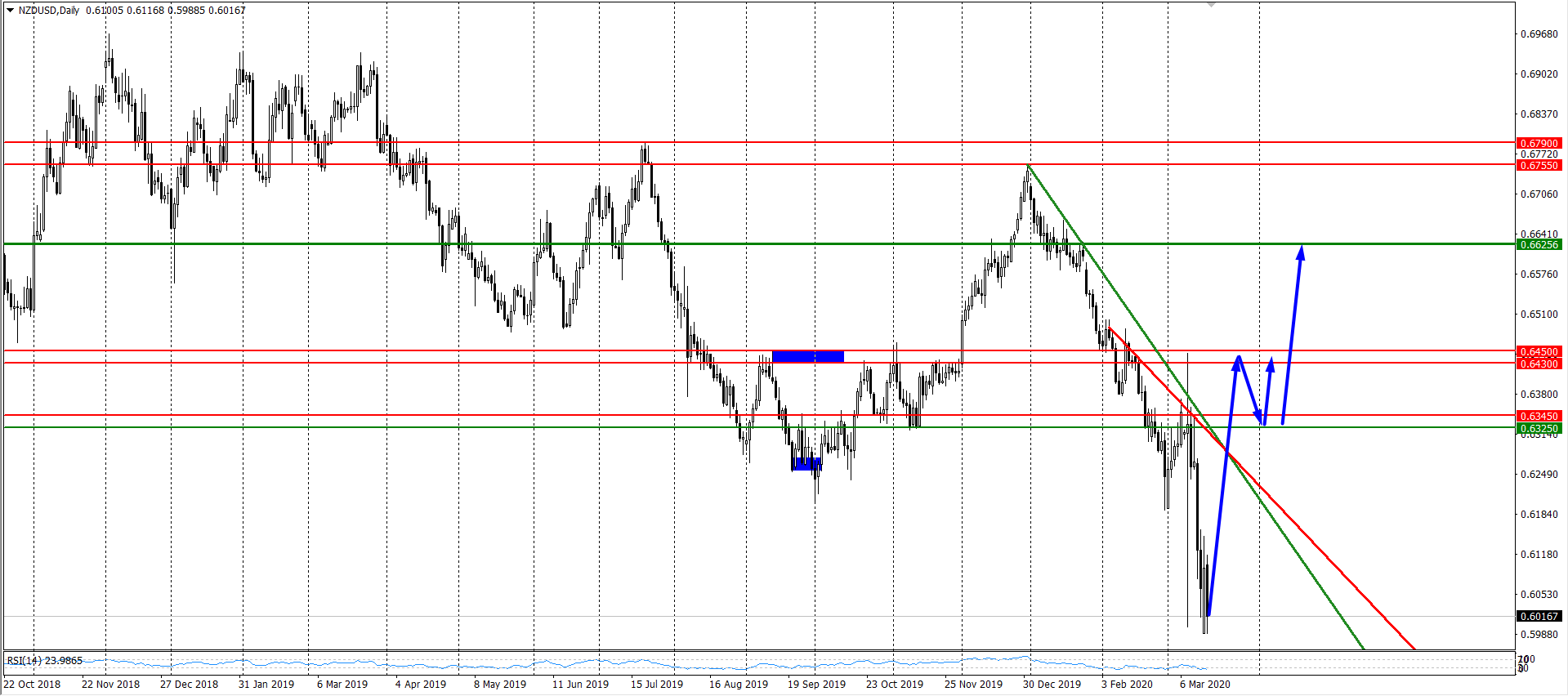The width and height of the screenshot is (1568, 696).
Task: Click the 0.63450 red level label
Action: 1539,416
